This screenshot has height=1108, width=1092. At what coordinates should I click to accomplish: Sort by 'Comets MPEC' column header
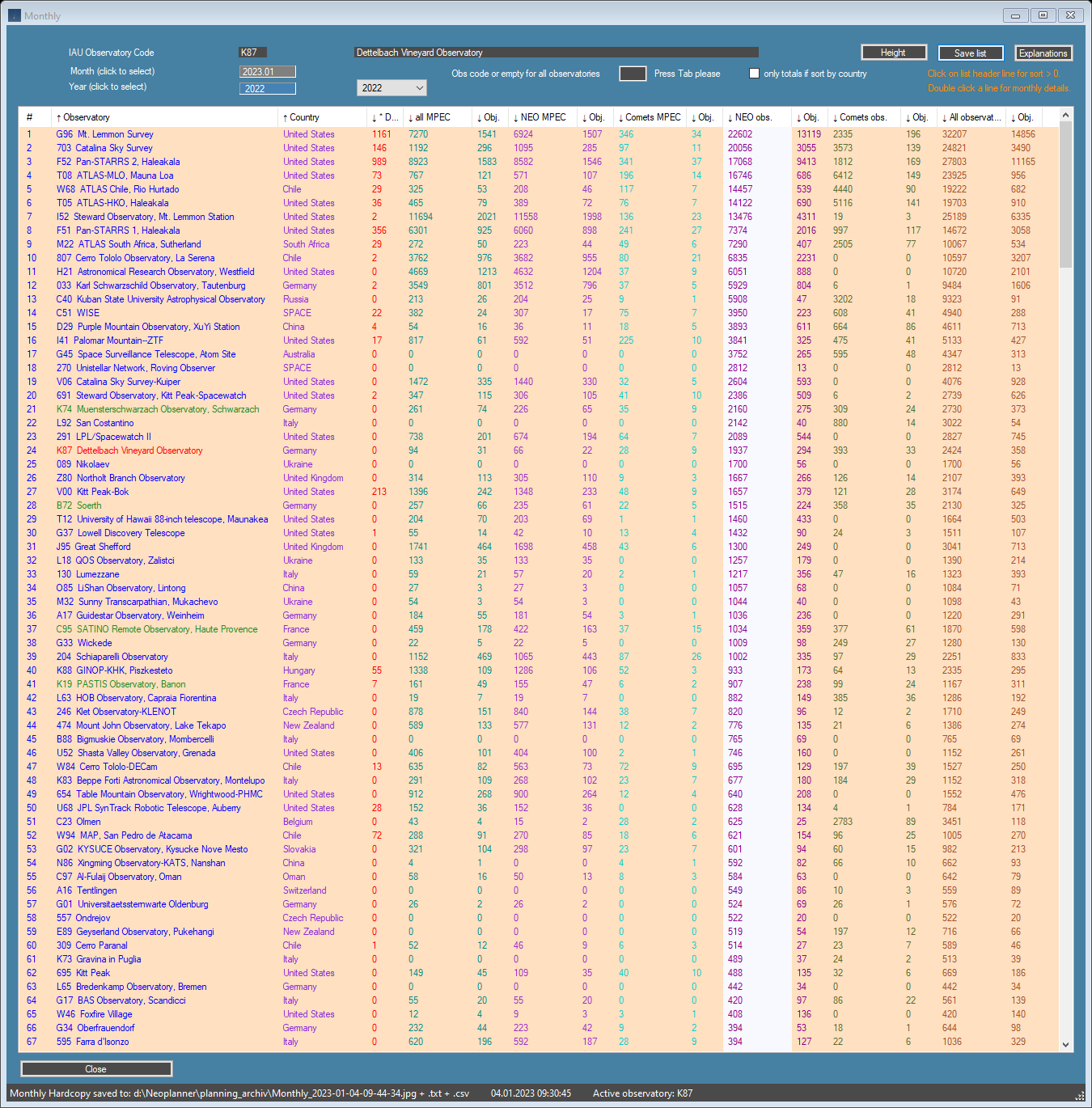pyautogui.click(x=651, y=117)
